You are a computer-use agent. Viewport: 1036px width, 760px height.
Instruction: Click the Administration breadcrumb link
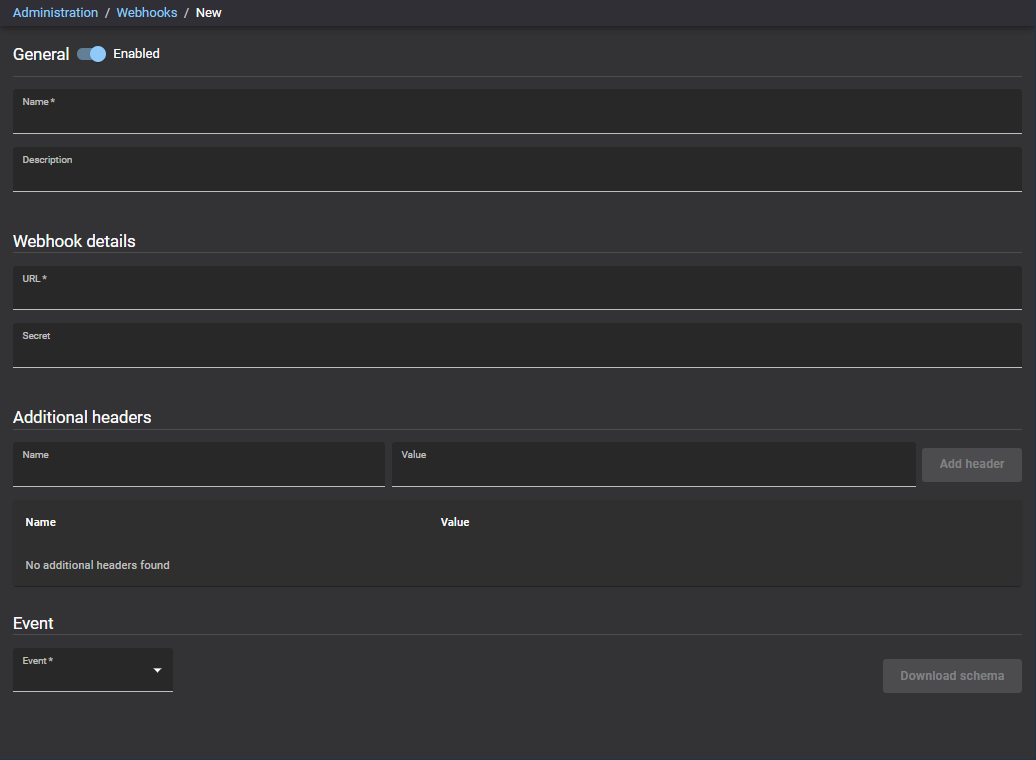[x=55, y=12]
